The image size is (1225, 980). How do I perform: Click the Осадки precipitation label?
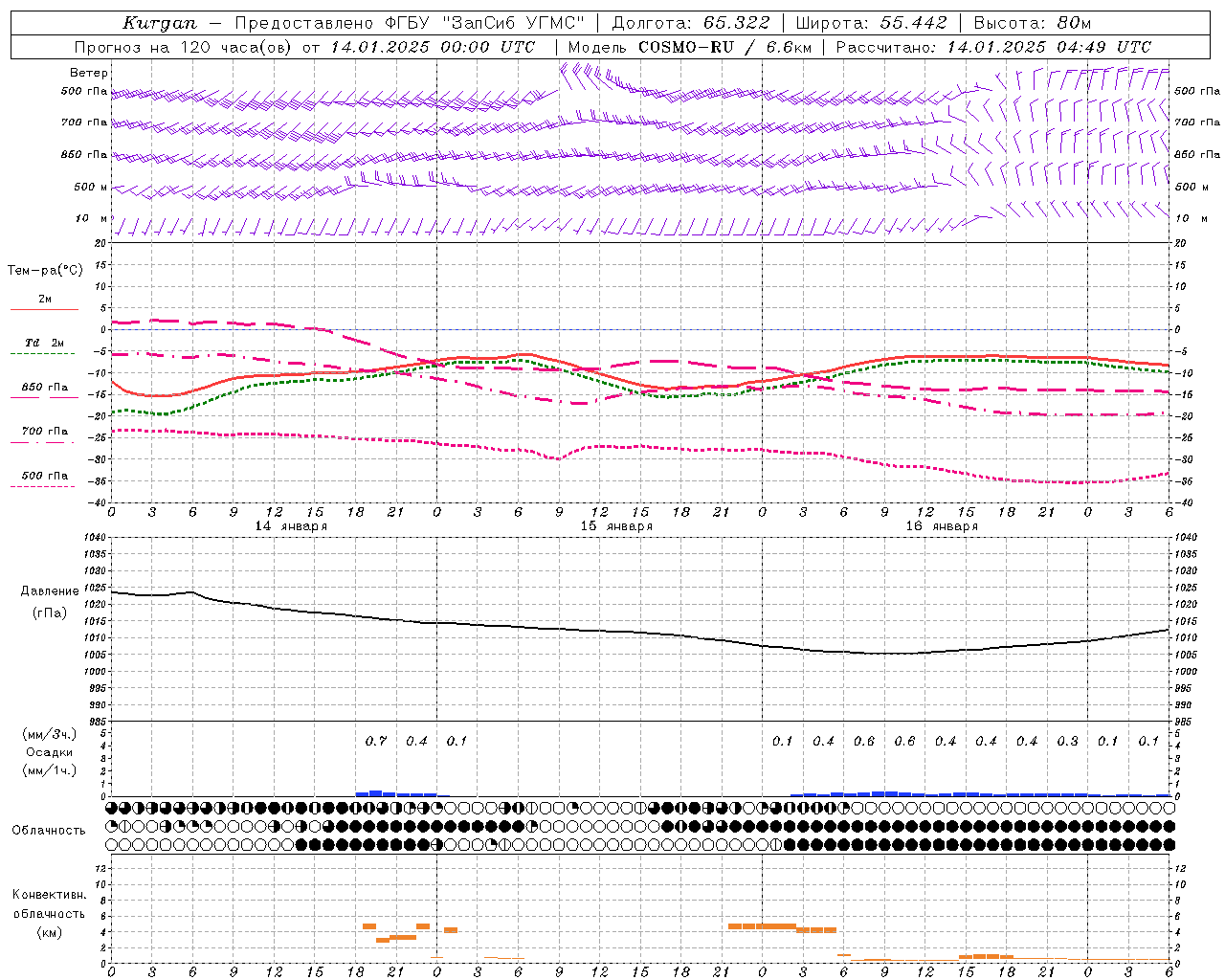click(50, 752)
